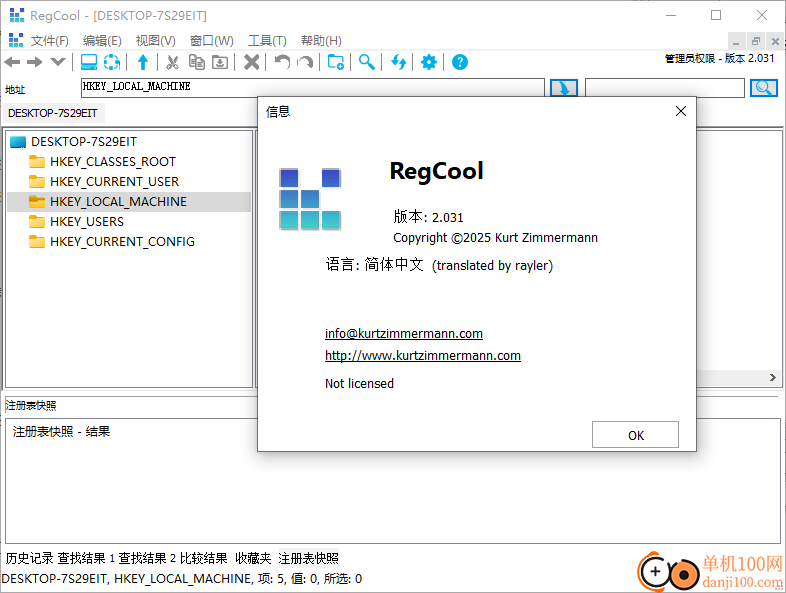
Task: Go up one level with blue arrow
Action: click(143, 62)
